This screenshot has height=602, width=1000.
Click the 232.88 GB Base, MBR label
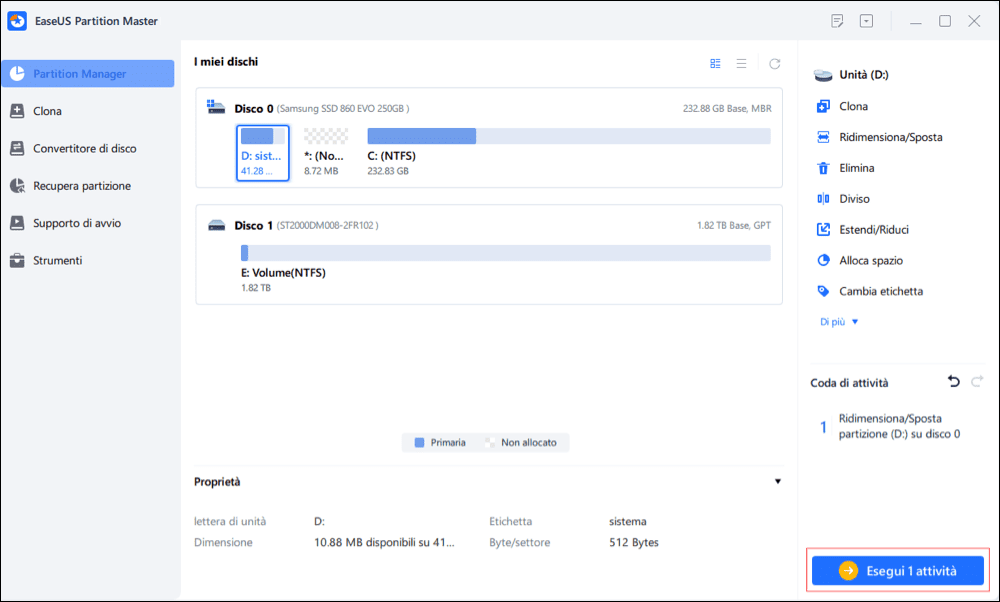coord(727,109)
